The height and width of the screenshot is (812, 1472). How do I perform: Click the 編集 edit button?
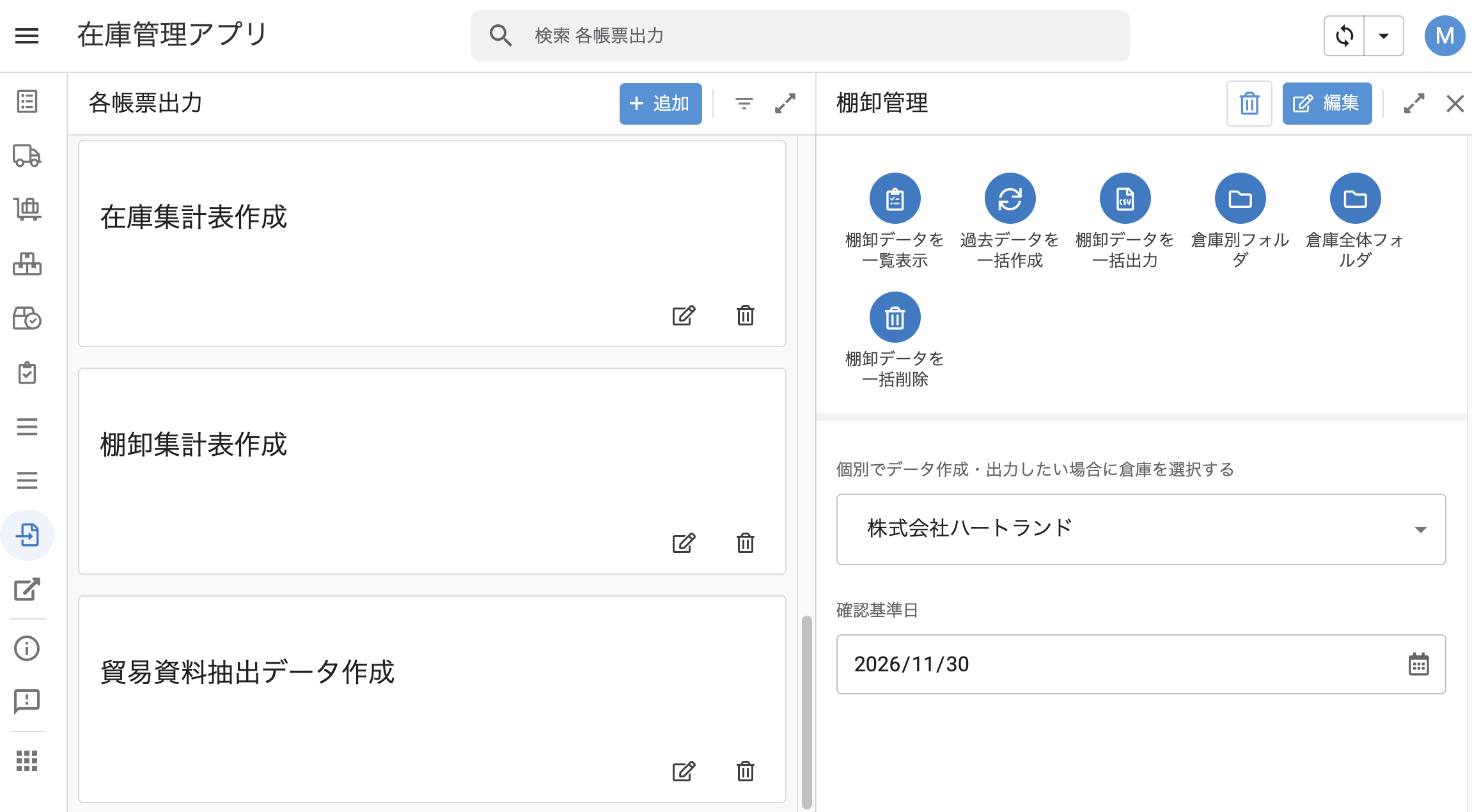[x=1327, y=104]
